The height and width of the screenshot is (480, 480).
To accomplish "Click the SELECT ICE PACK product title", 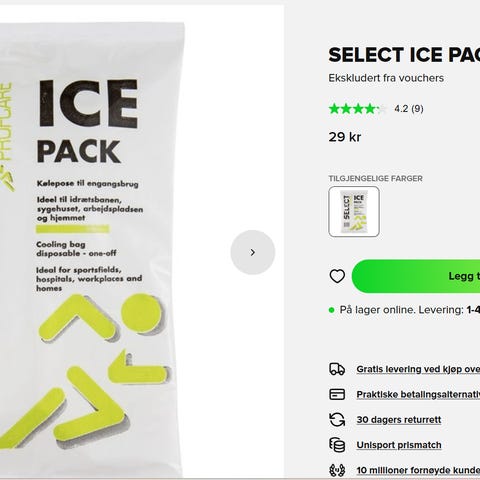I will (404, 55).
